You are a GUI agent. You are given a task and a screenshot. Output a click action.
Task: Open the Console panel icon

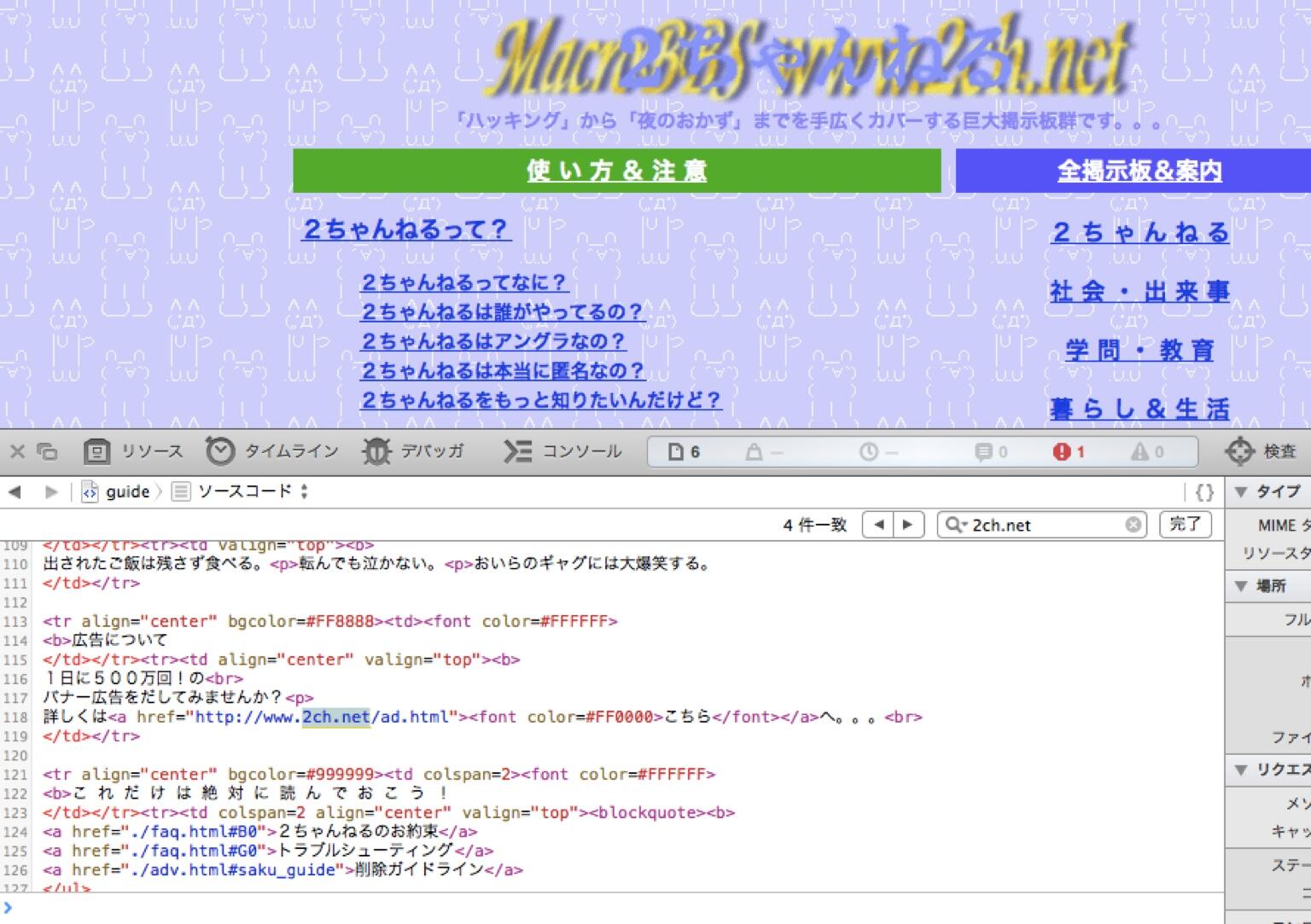[517, 451]
